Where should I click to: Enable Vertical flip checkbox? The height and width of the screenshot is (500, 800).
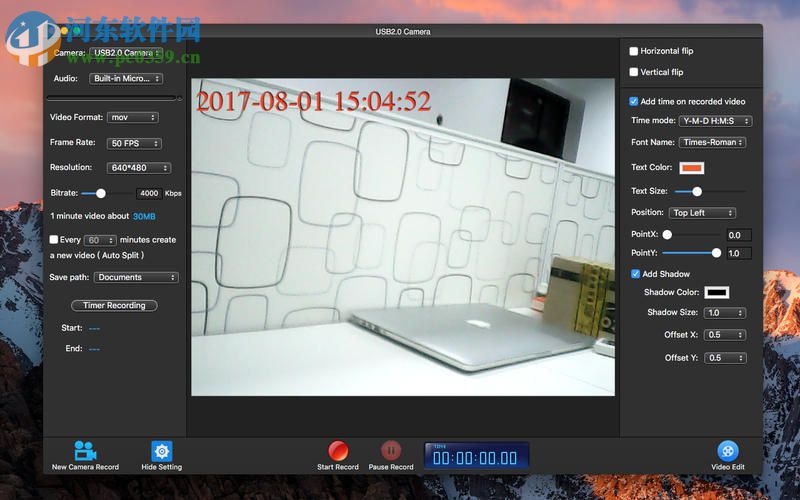click(634, 72)
